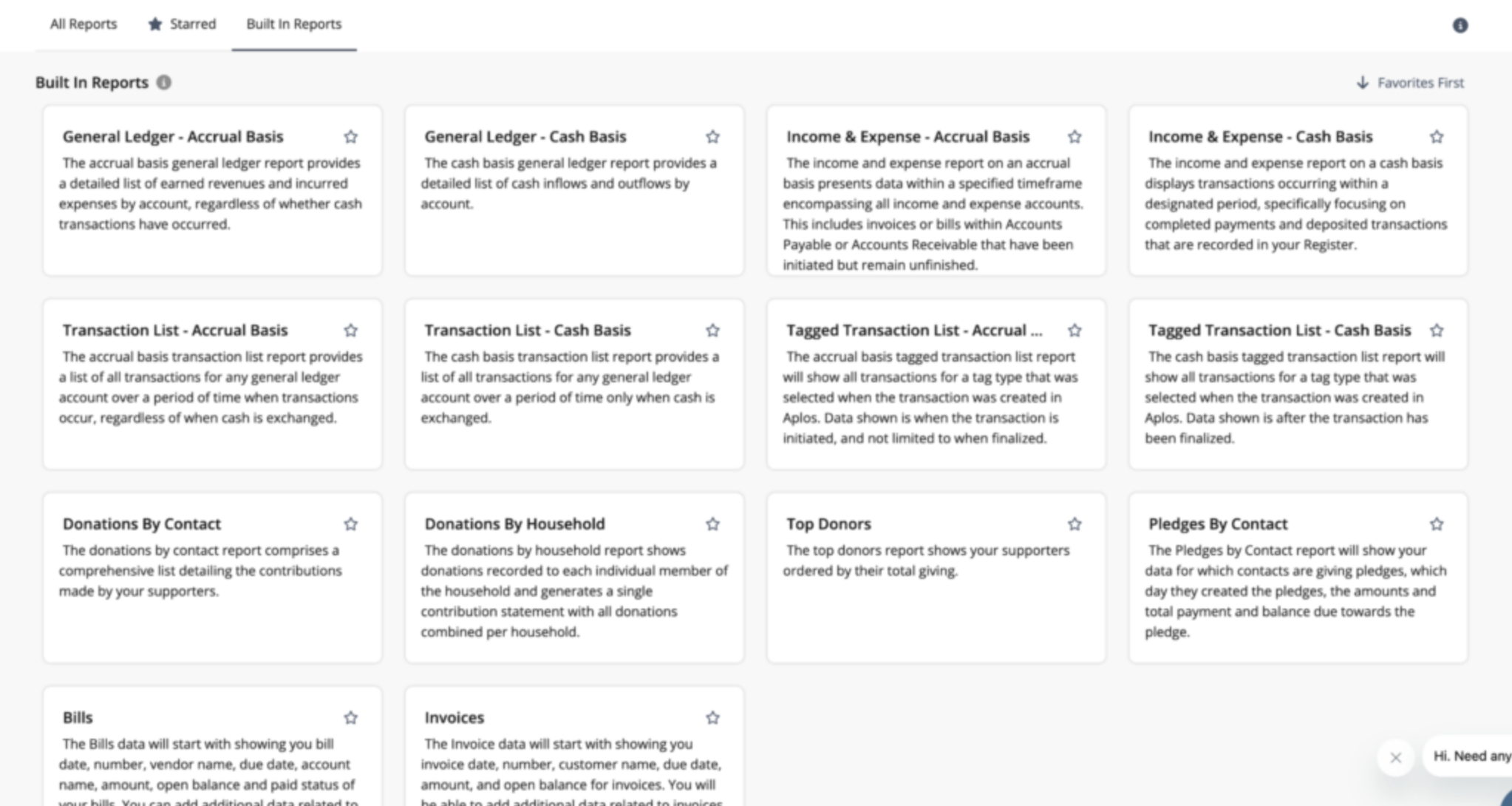Open the Hi. Need any help chat bubble
This screenshot has height=806, width=1512.
[1469, 756]
